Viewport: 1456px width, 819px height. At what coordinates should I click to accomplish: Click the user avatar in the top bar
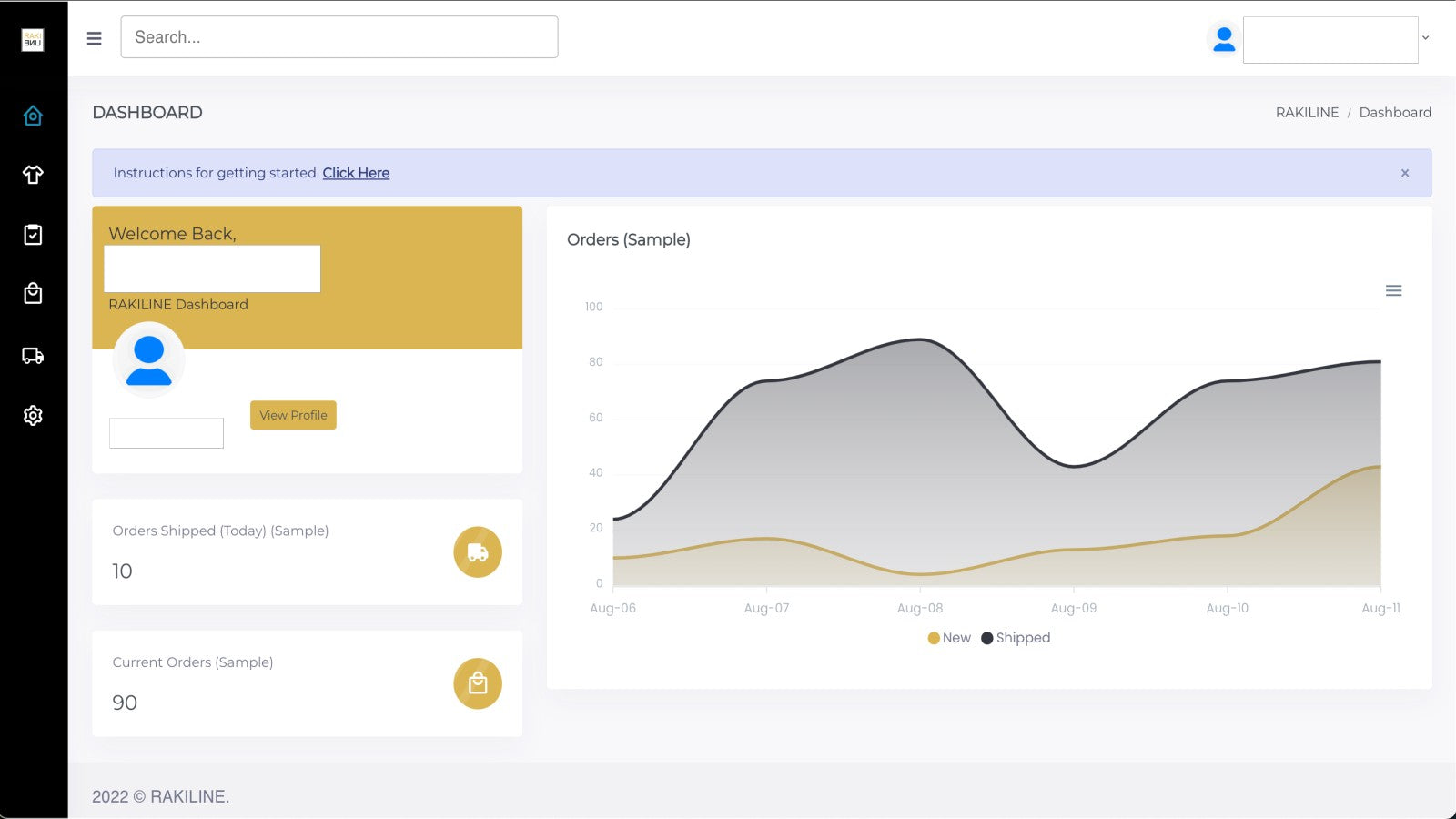click(1224, 39)
